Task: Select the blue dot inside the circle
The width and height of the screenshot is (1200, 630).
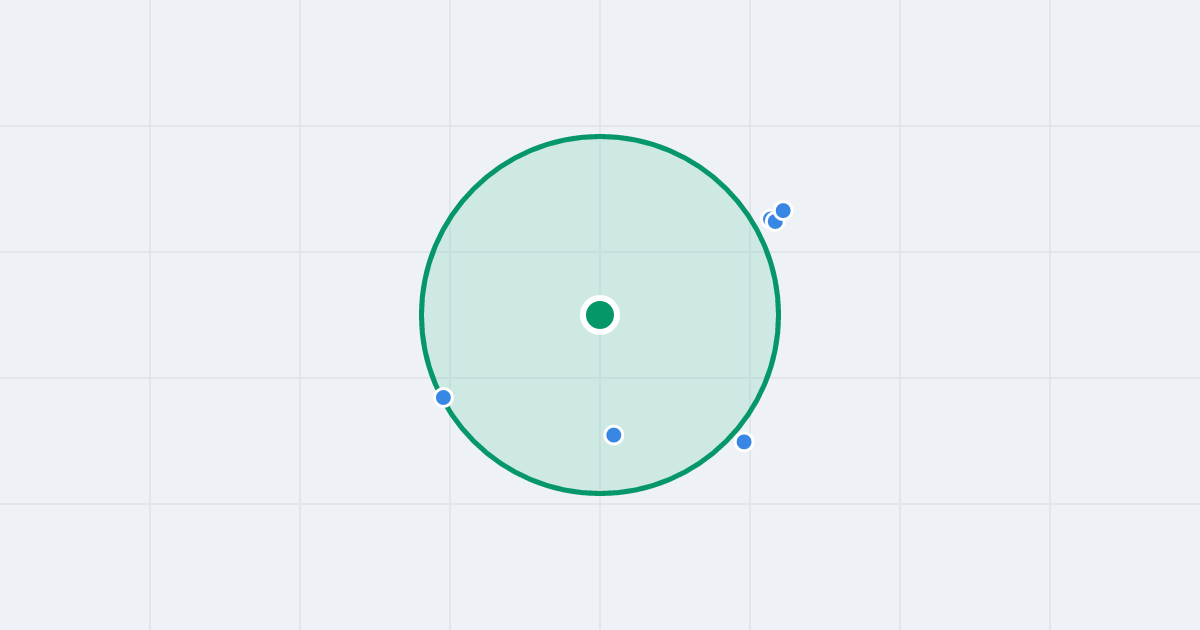Action: pyautogui.click(x=614, y=435)
